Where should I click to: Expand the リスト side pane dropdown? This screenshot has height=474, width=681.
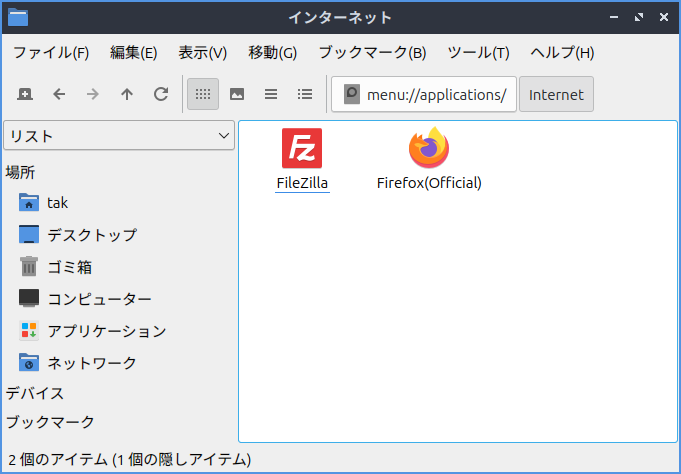(118, 136)
